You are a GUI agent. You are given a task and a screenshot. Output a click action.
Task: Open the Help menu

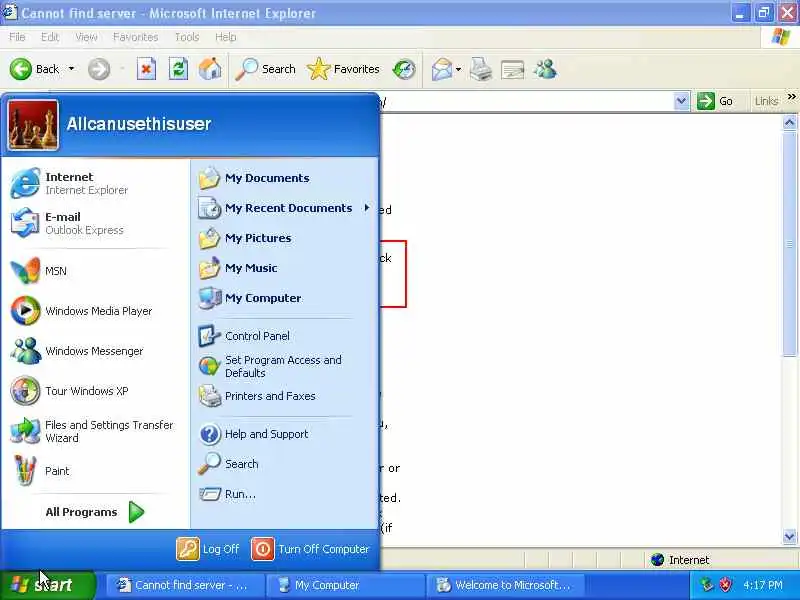pyautogui.click(x=226, y=37)
